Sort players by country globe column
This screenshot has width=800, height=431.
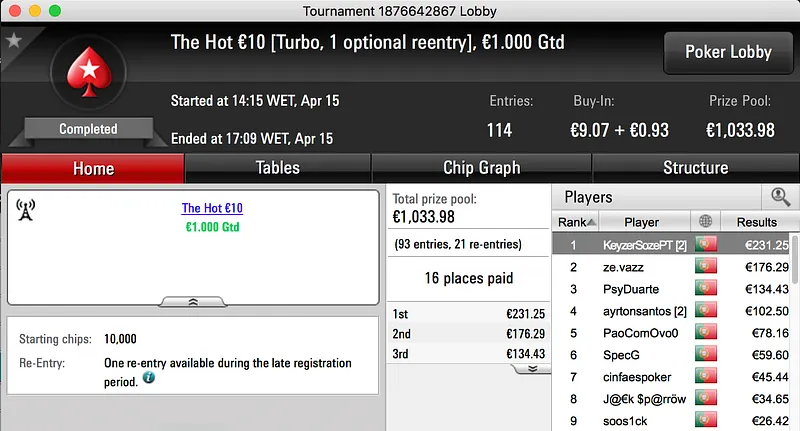[x=707, y=221]
